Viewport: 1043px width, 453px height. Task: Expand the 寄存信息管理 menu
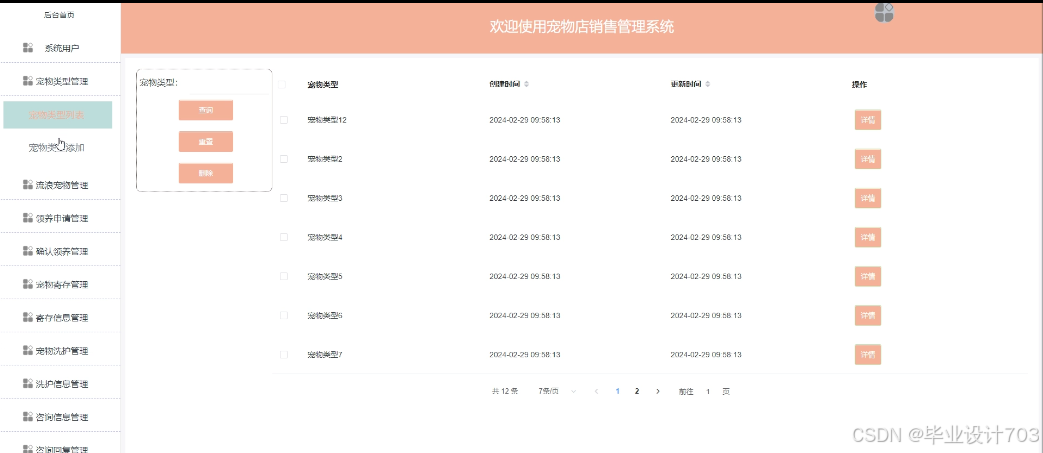[60, 317]
